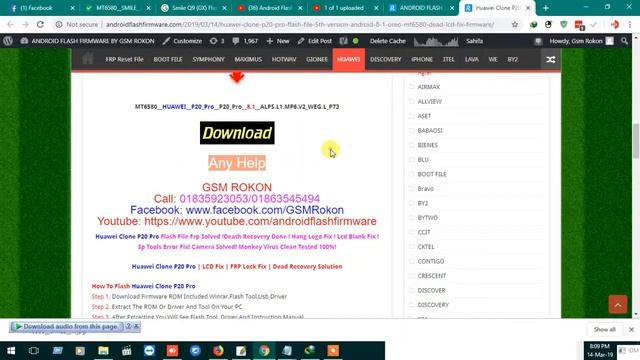Open File Explorer from the taskbar

pos(103,351)
